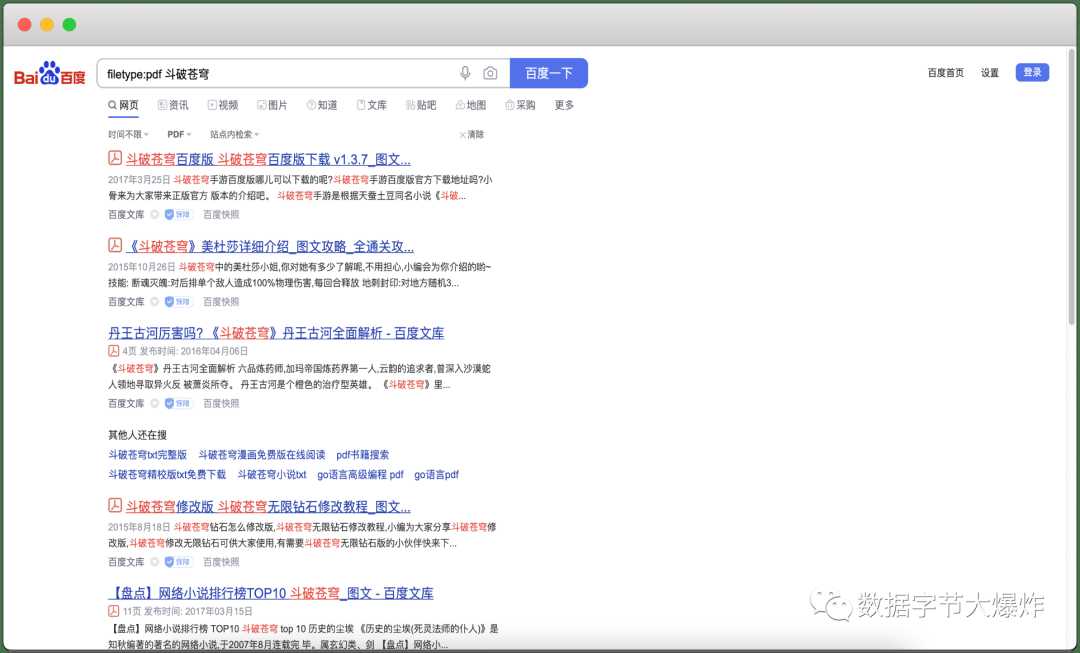Viewport: 1080px width, 653px height.
Task: Click related search pdf书籍搜索
Action: (x=362, y=455)
